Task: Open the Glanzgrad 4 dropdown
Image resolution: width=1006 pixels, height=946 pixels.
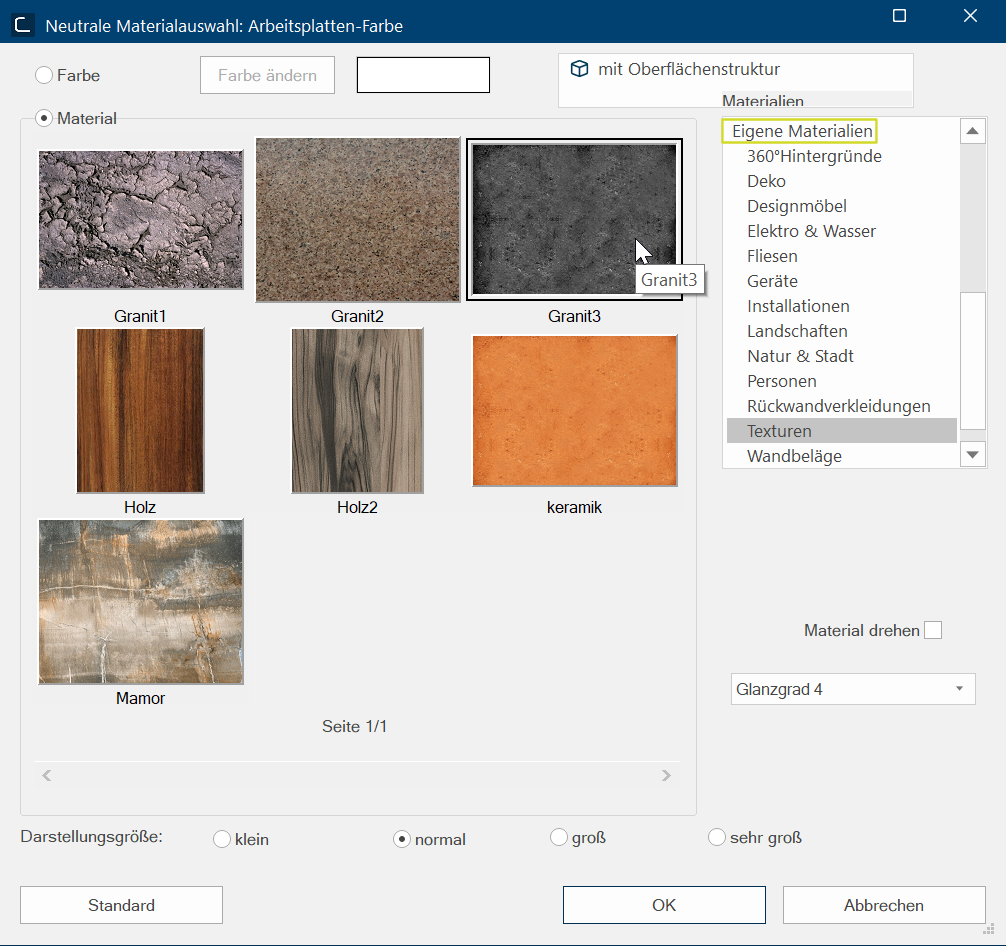Action: (853, 689)
